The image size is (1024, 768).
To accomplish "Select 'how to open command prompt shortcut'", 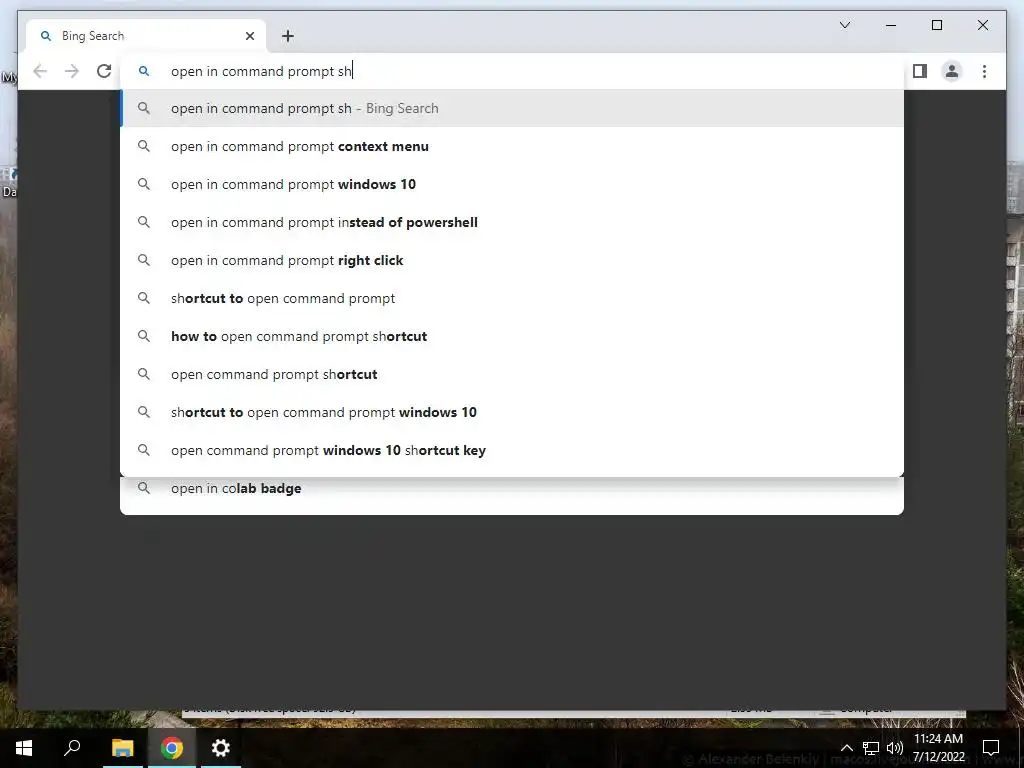I will click(x=512, y=336).
